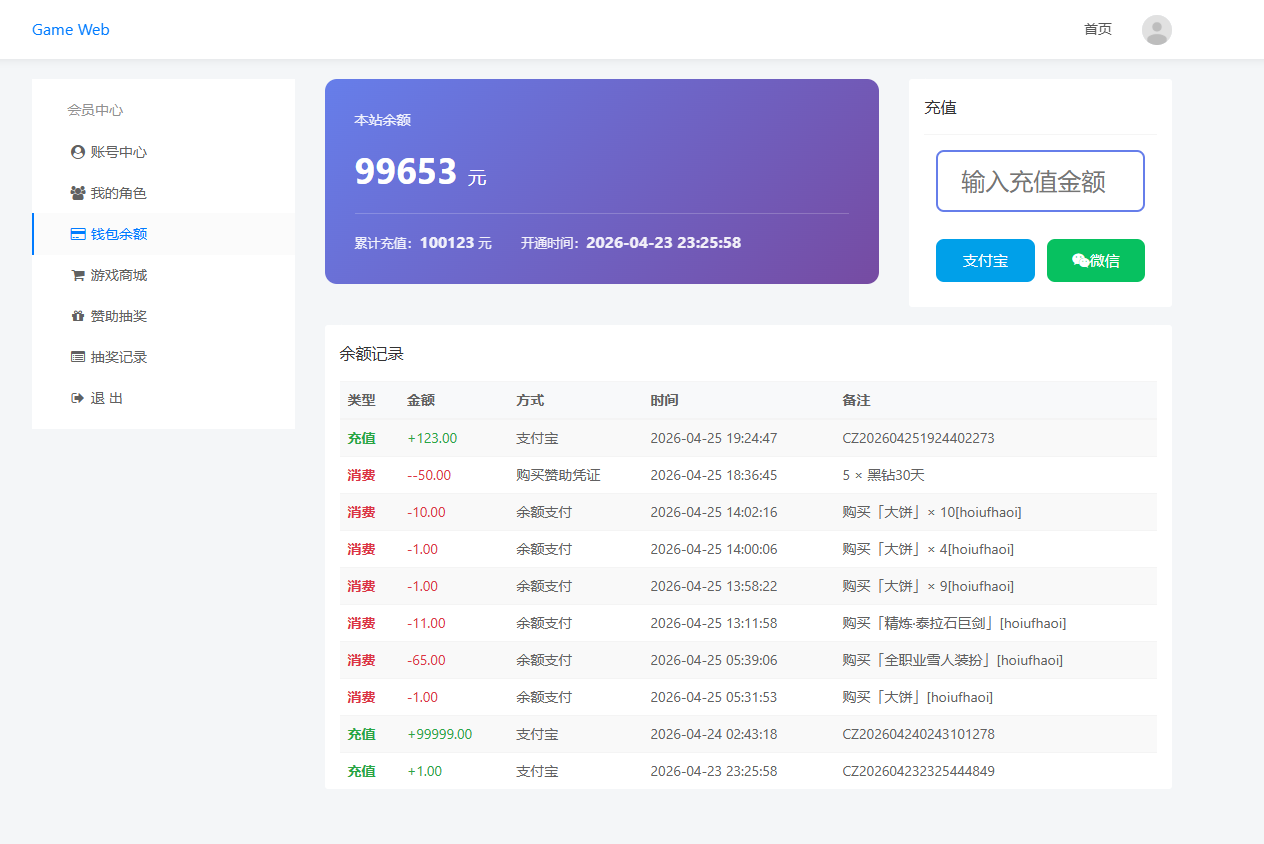This screenshot has width=1264, height=844.
Task: Open the 抽奖记录 sidebar menu item
Action: pyautogui.click(x=118, y=357)
